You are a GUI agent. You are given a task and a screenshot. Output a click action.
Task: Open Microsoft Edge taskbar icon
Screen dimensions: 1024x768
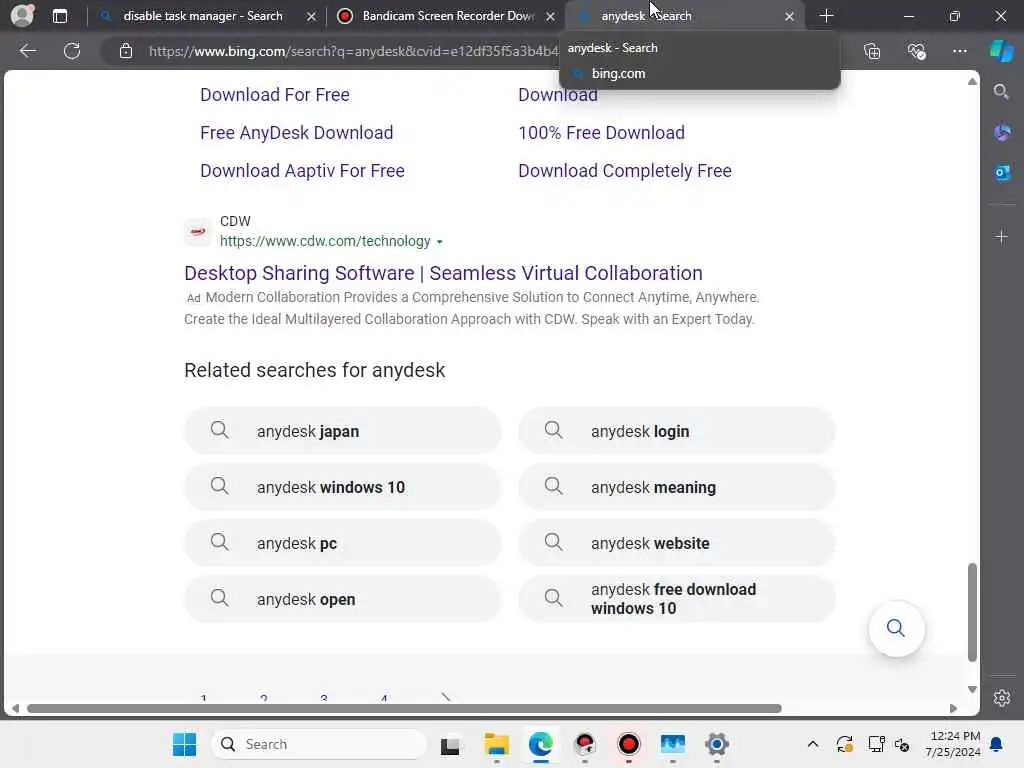[541, 744]
